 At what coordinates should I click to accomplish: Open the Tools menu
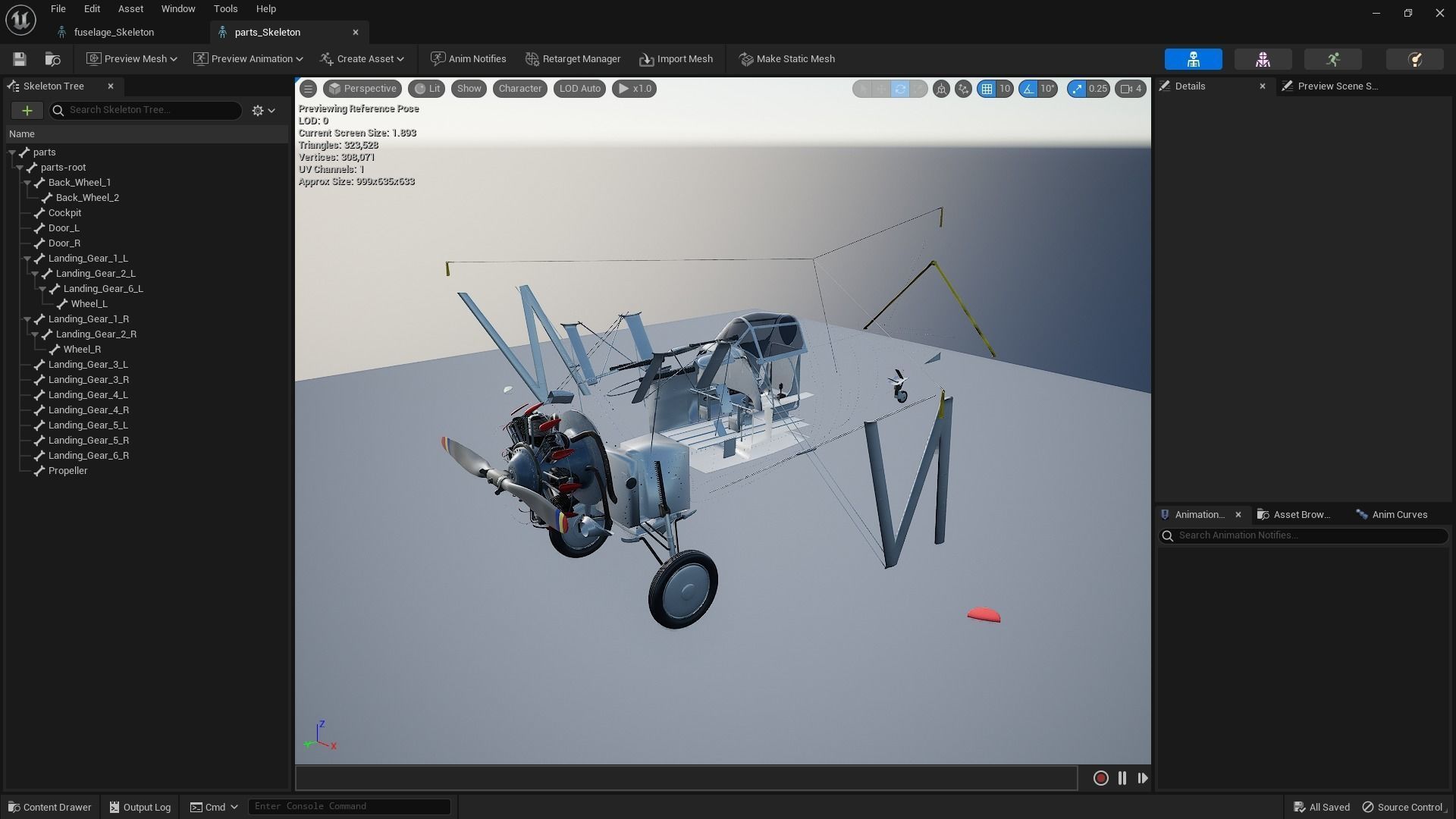(225, 9)
